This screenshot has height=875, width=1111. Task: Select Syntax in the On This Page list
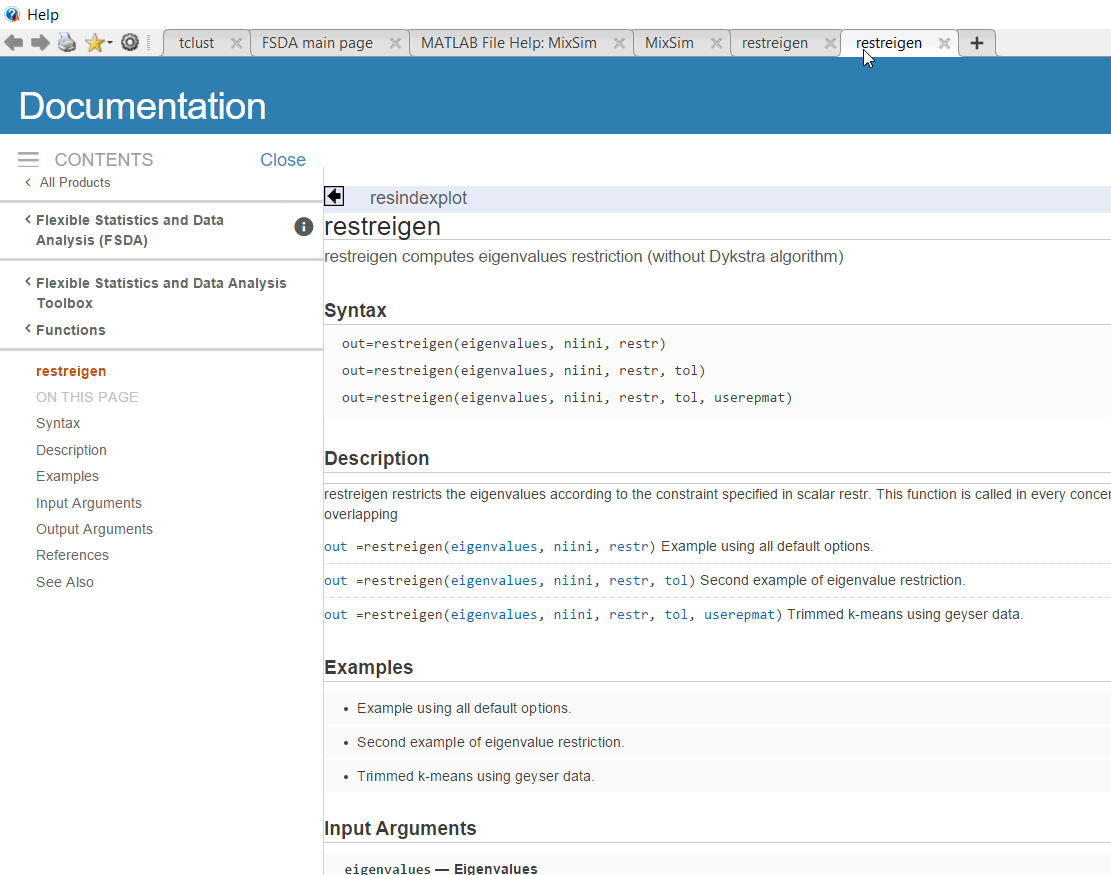(58, 423)
